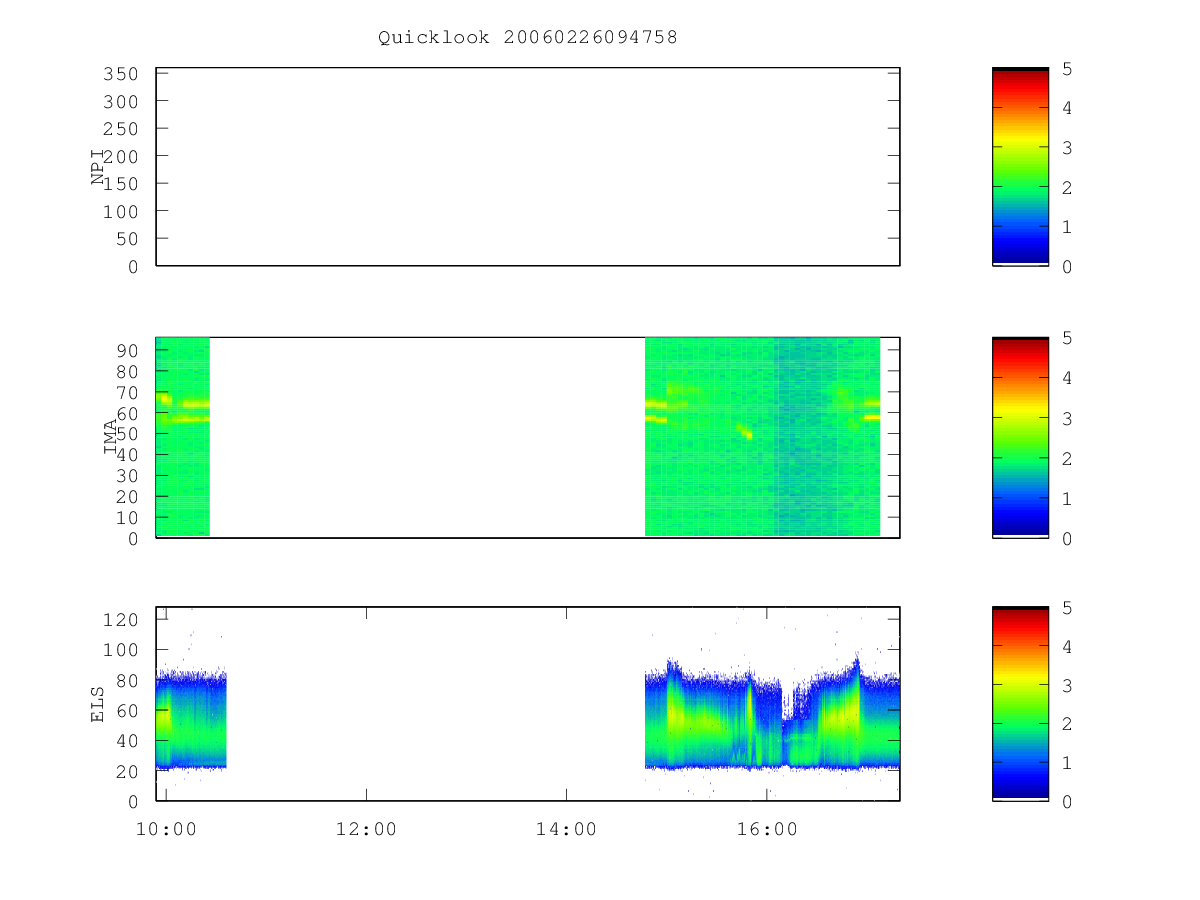Select the NPI y-axis label
The image size is (1200, 900).
coord(98,166)
